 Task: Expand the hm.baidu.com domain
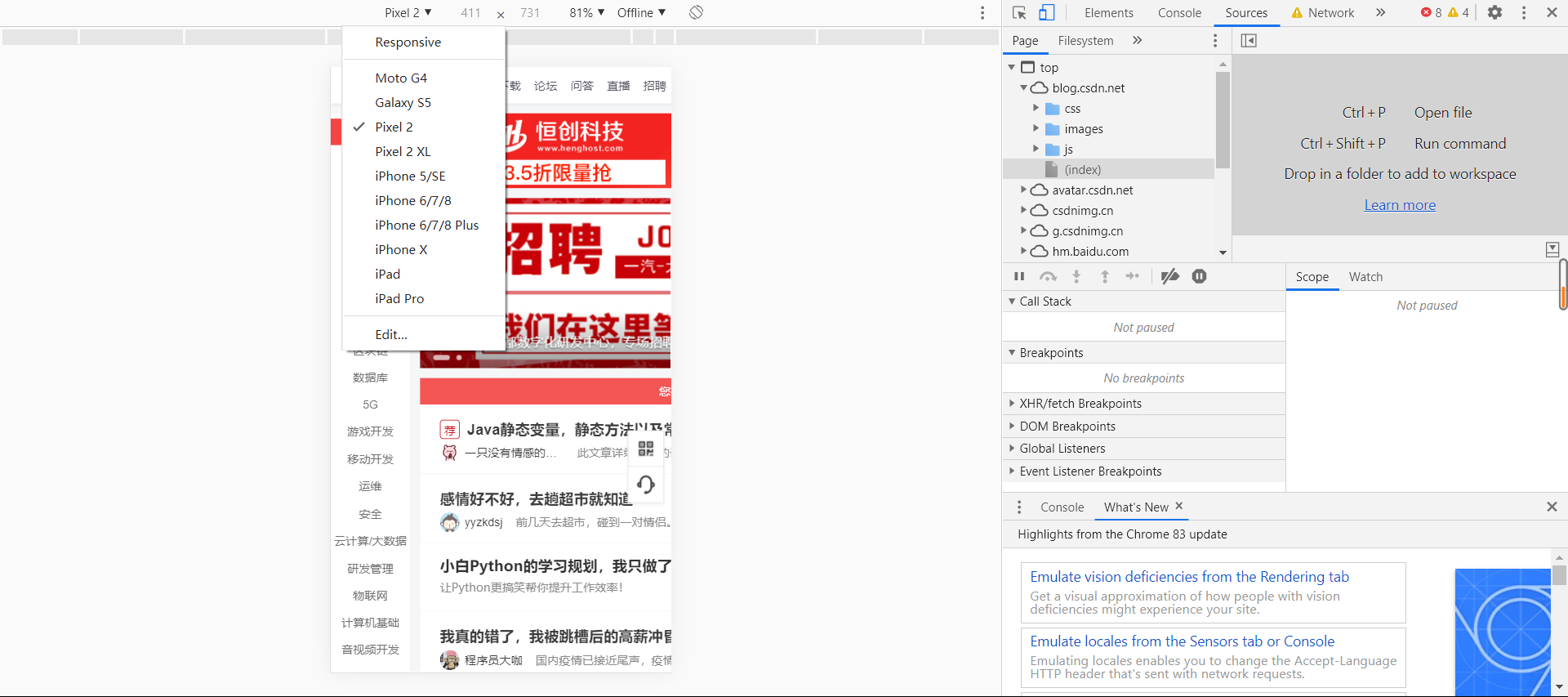pyautogui.click(x=1023, y=251)
